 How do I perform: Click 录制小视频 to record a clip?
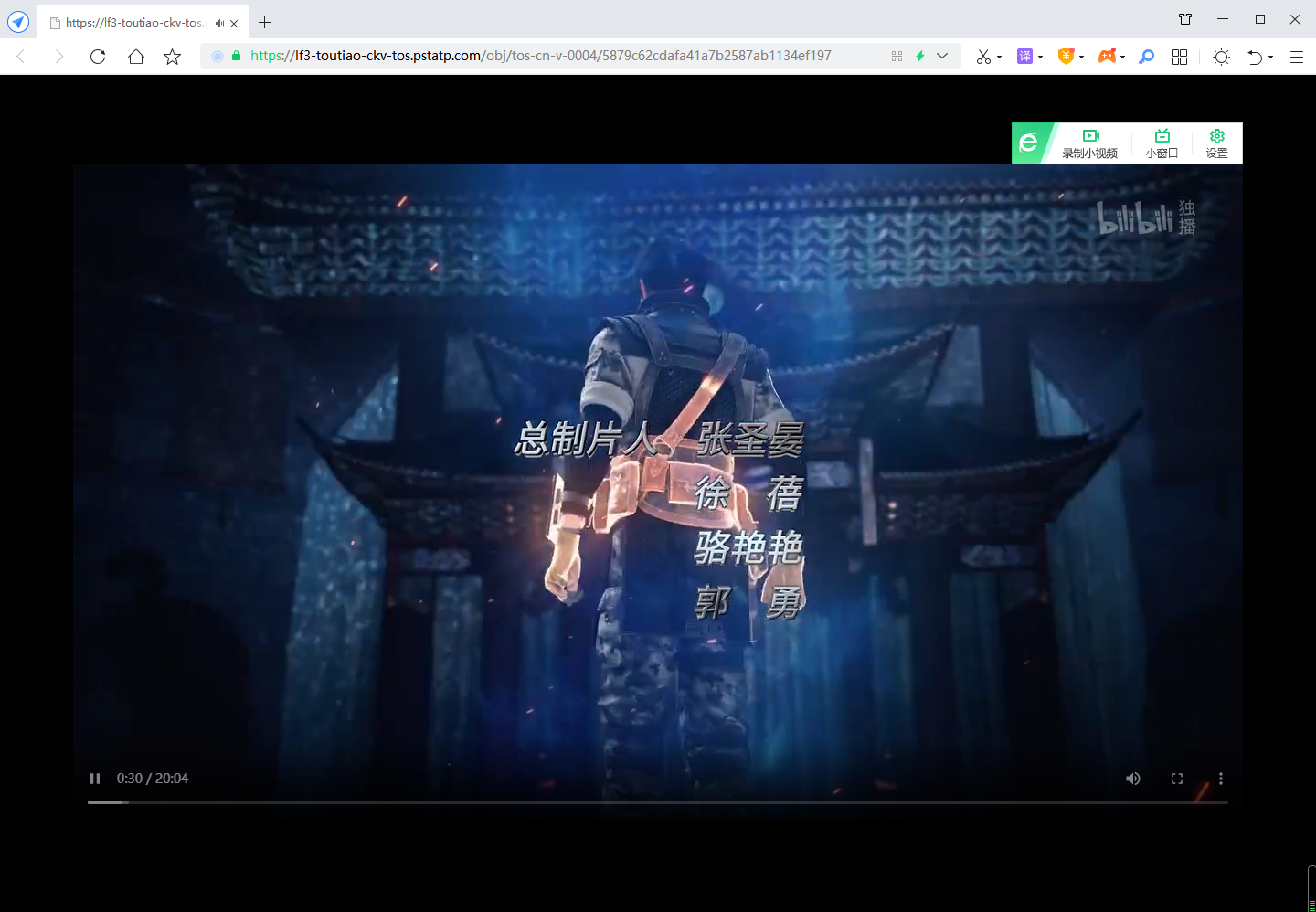pos(1089,143)
